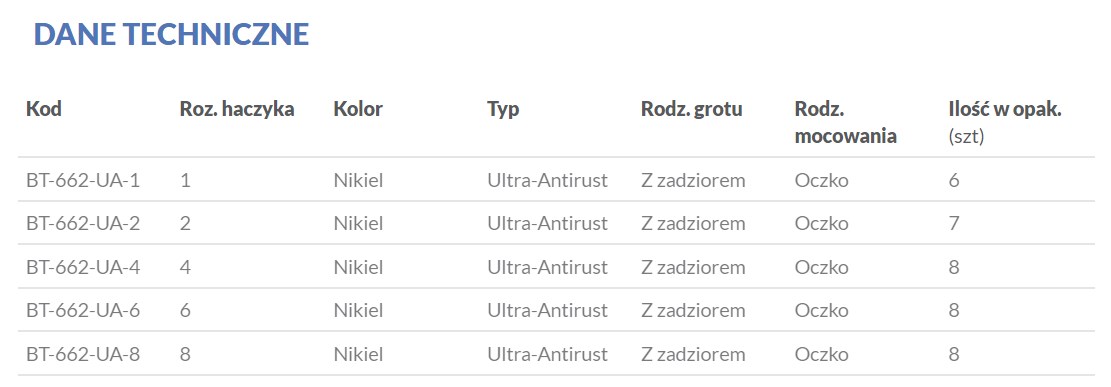Select the Kod column header
Viewport: 1111px width, 387px height.
point(44,109)
